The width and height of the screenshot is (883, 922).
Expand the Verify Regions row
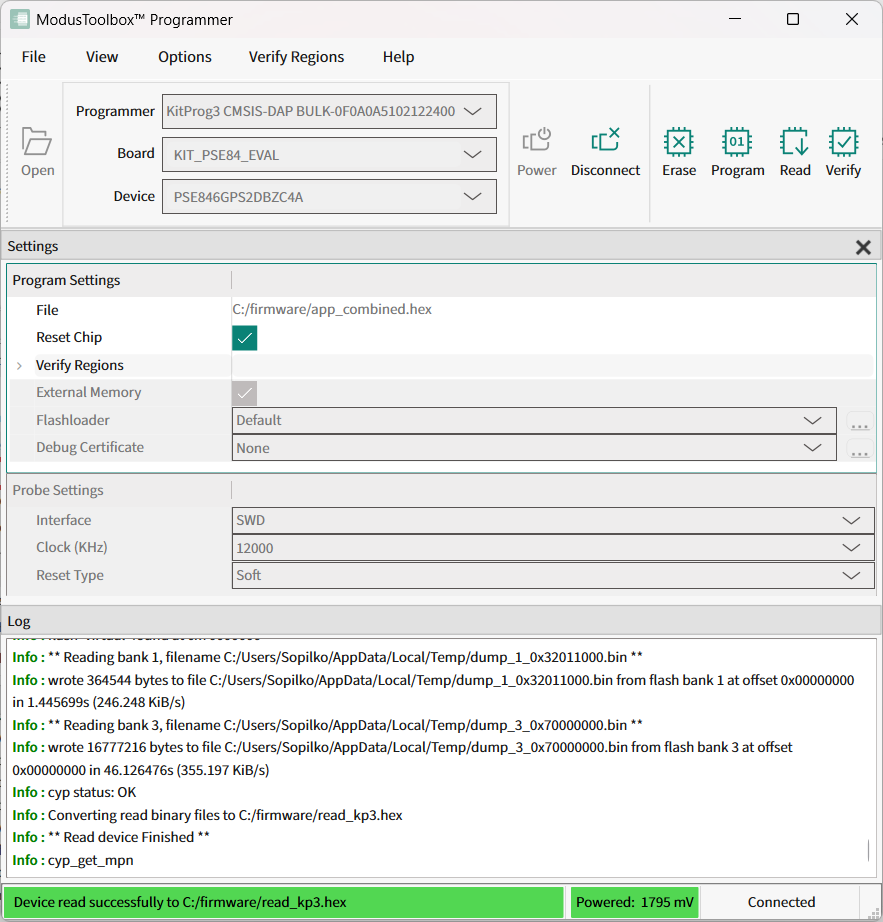(19, 366)
